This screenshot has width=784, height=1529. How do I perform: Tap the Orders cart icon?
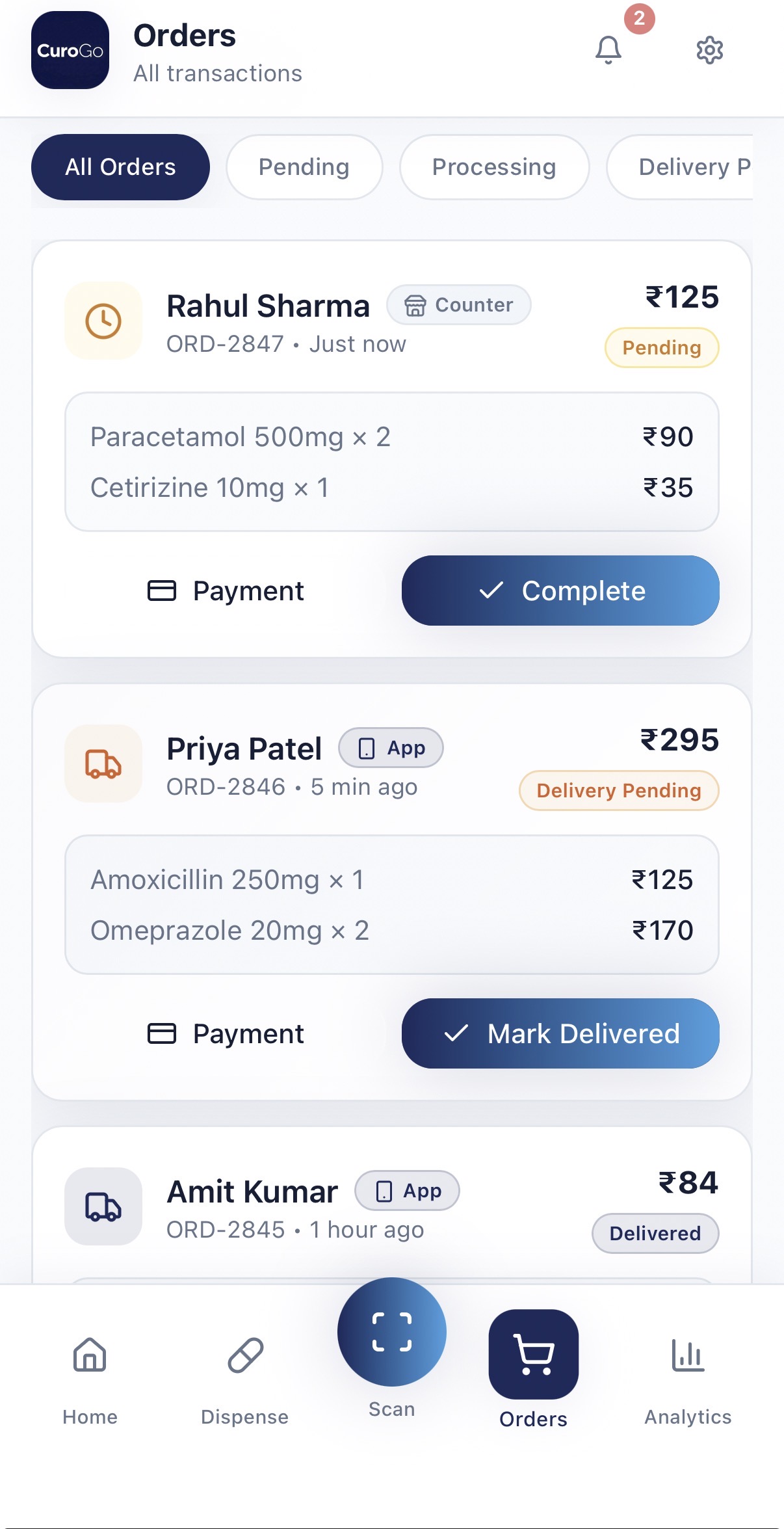[x=533, y=1354]
